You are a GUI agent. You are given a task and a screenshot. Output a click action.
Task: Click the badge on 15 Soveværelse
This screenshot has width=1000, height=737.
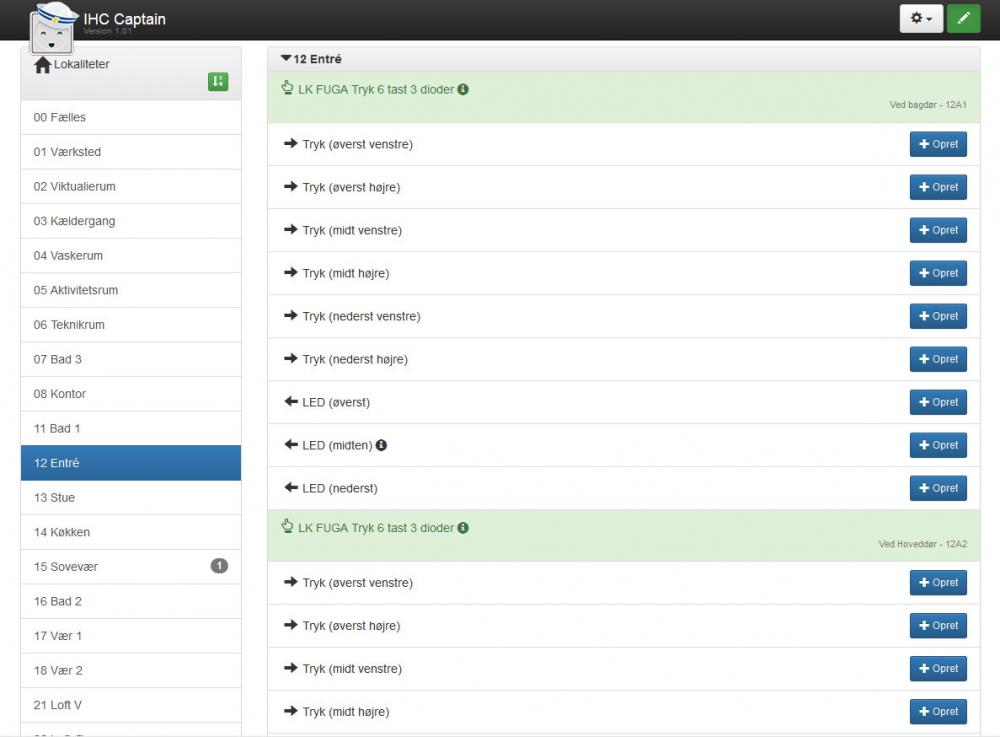(x=219, y=566)
